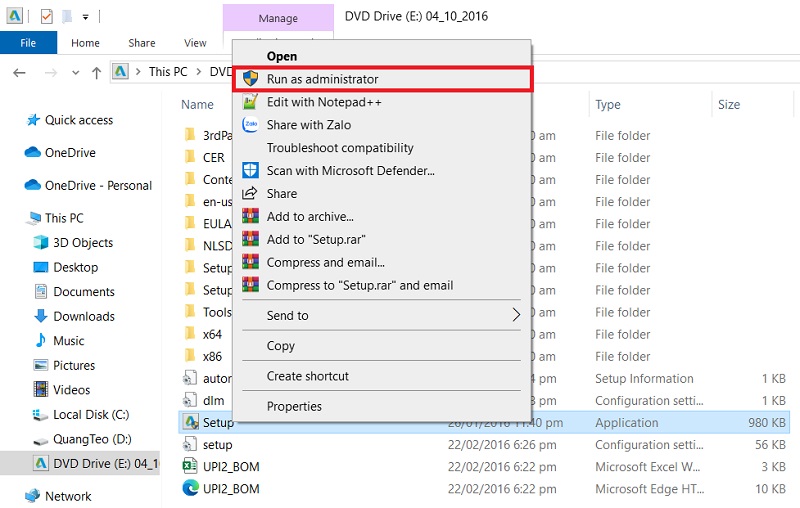
Task: Select OneDrive - Personal in sidebar
Action: (98, 186)
